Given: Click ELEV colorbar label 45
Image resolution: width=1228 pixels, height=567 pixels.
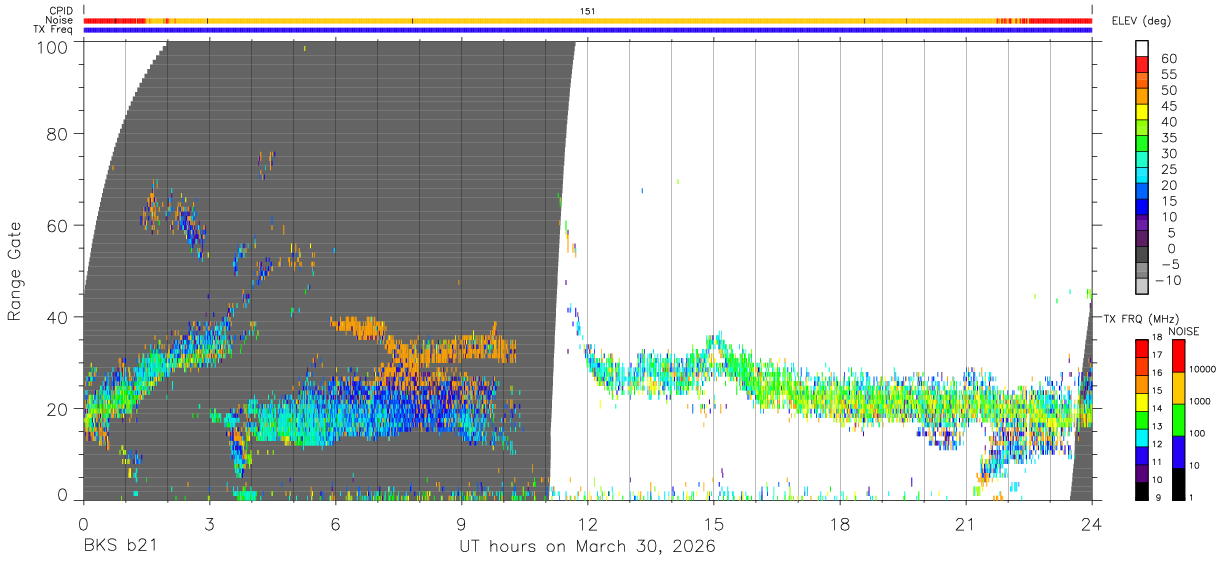Looking at the screenshot, I should coord(1167,106).
